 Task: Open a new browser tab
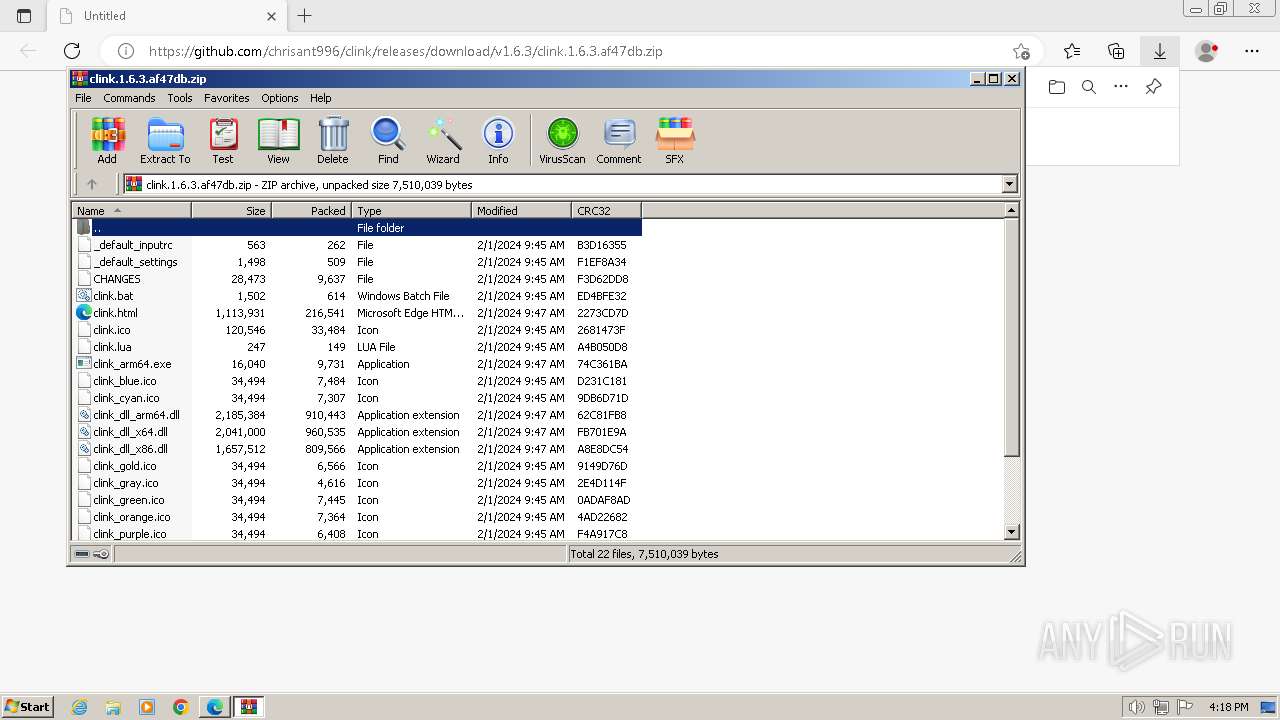[305, 15]
